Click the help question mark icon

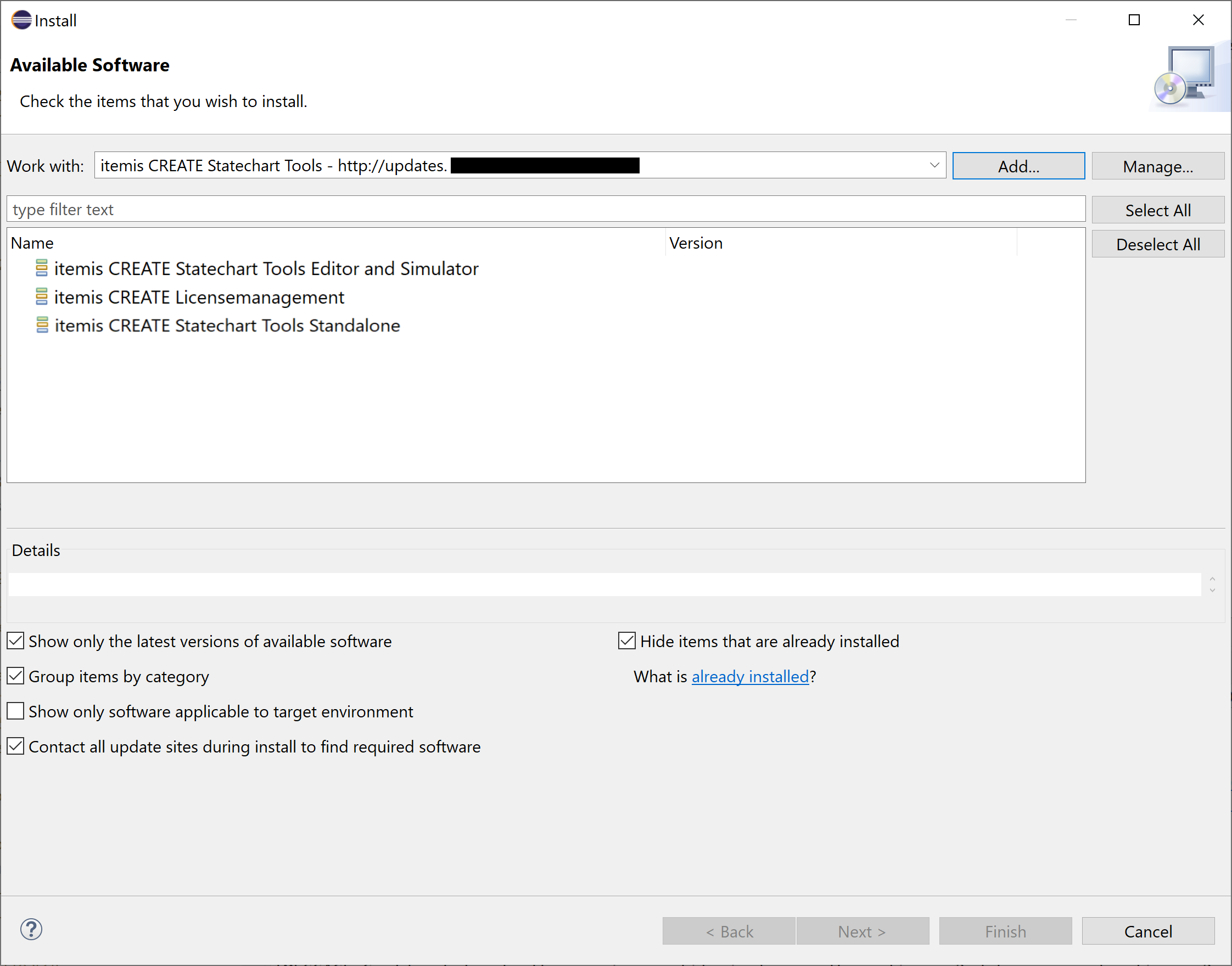(31, 929)
